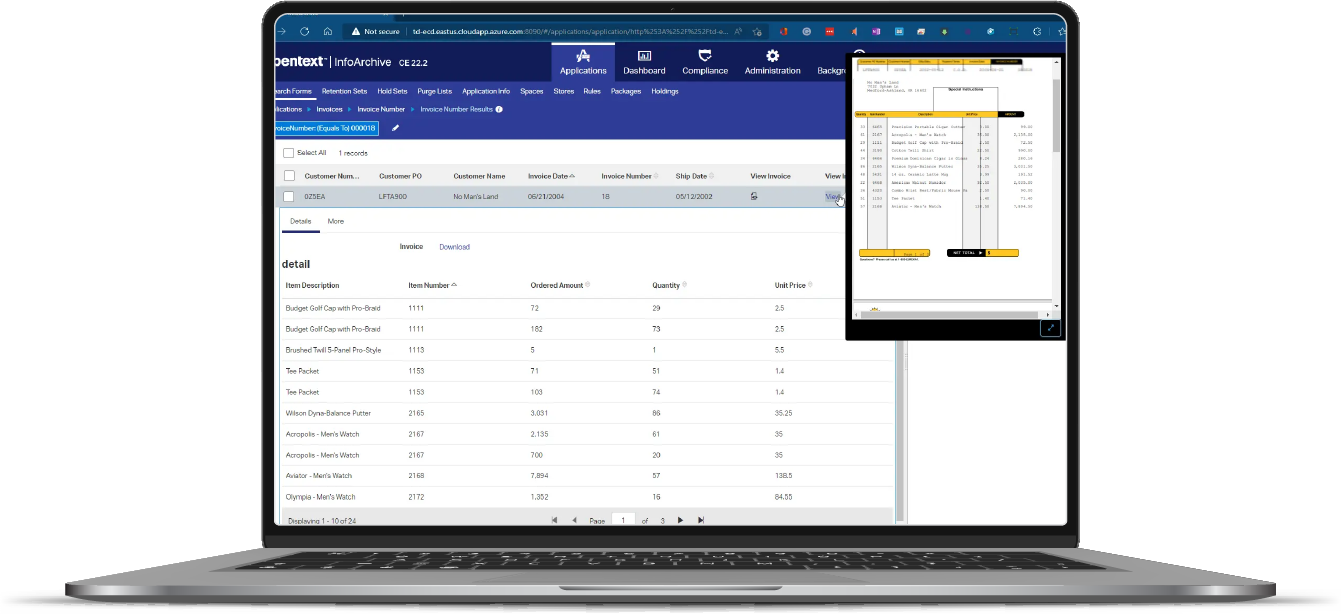Click the printer icon in View Invoice column
The height and width of the screenshot is (614, 1341).
click(754, 196)
